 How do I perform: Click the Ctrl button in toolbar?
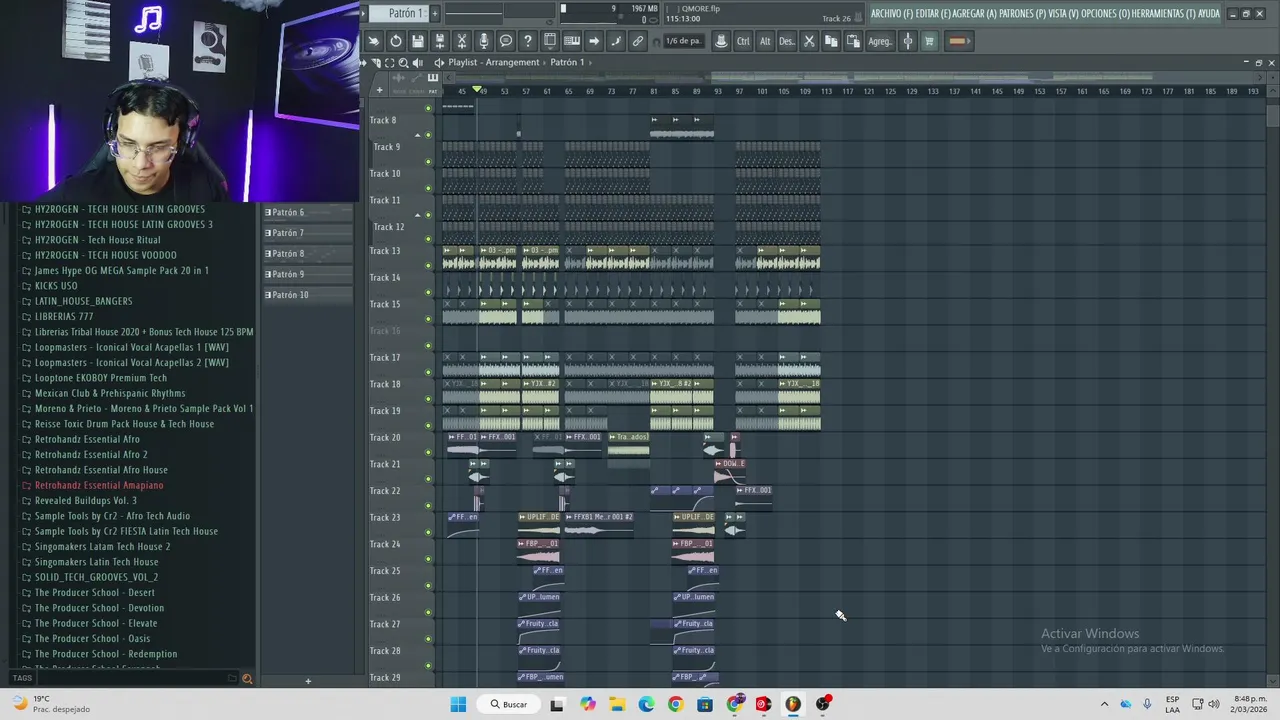click(x=743, y=41)
